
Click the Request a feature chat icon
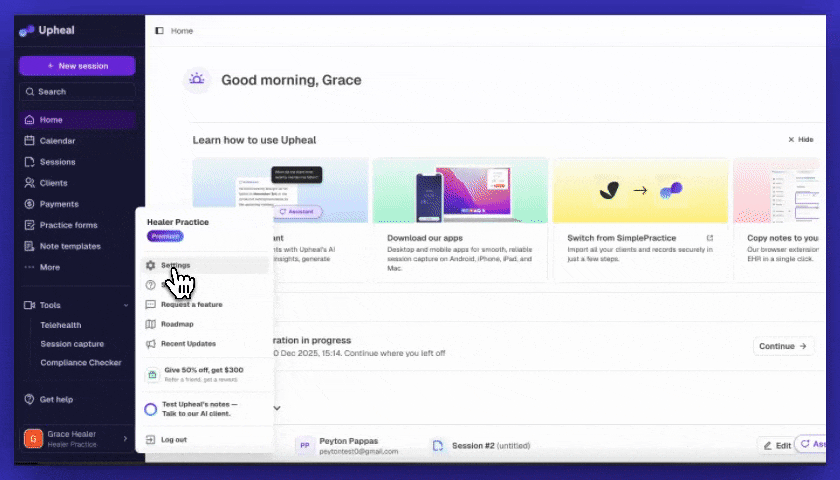(x=151, y=304)
